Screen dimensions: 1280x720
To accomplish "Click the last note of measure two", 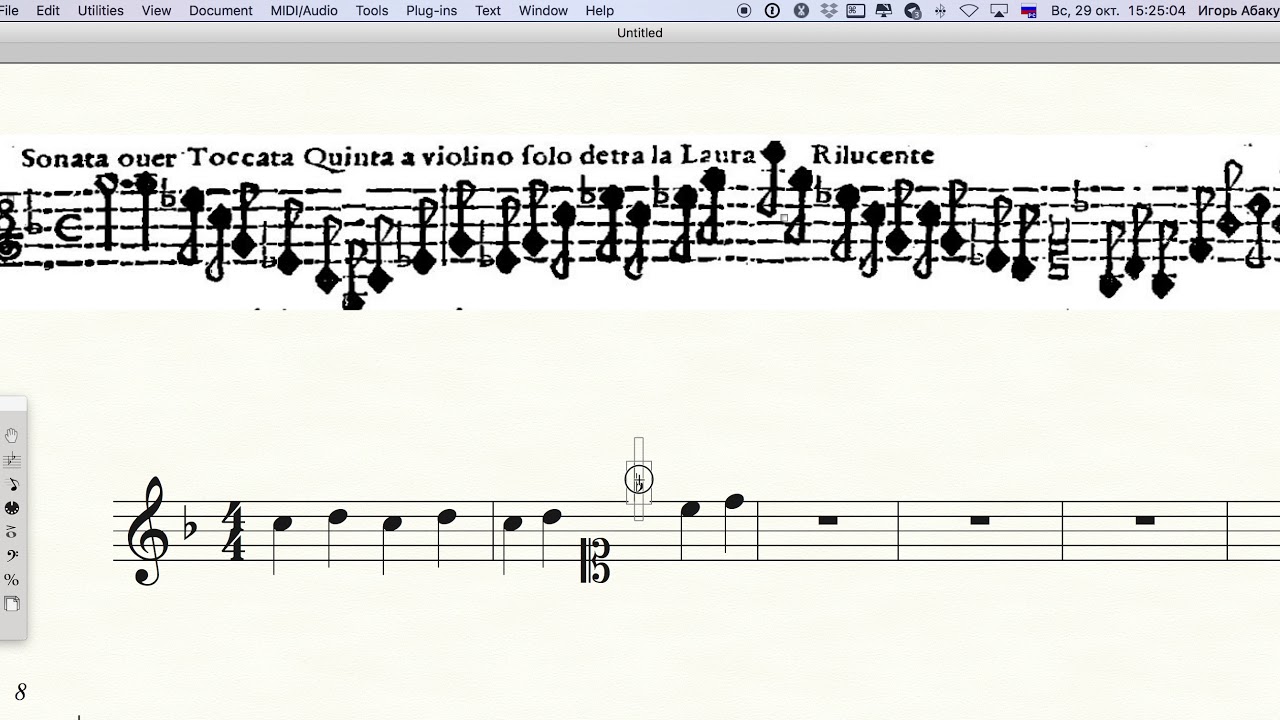I will [x=735, y=501].
